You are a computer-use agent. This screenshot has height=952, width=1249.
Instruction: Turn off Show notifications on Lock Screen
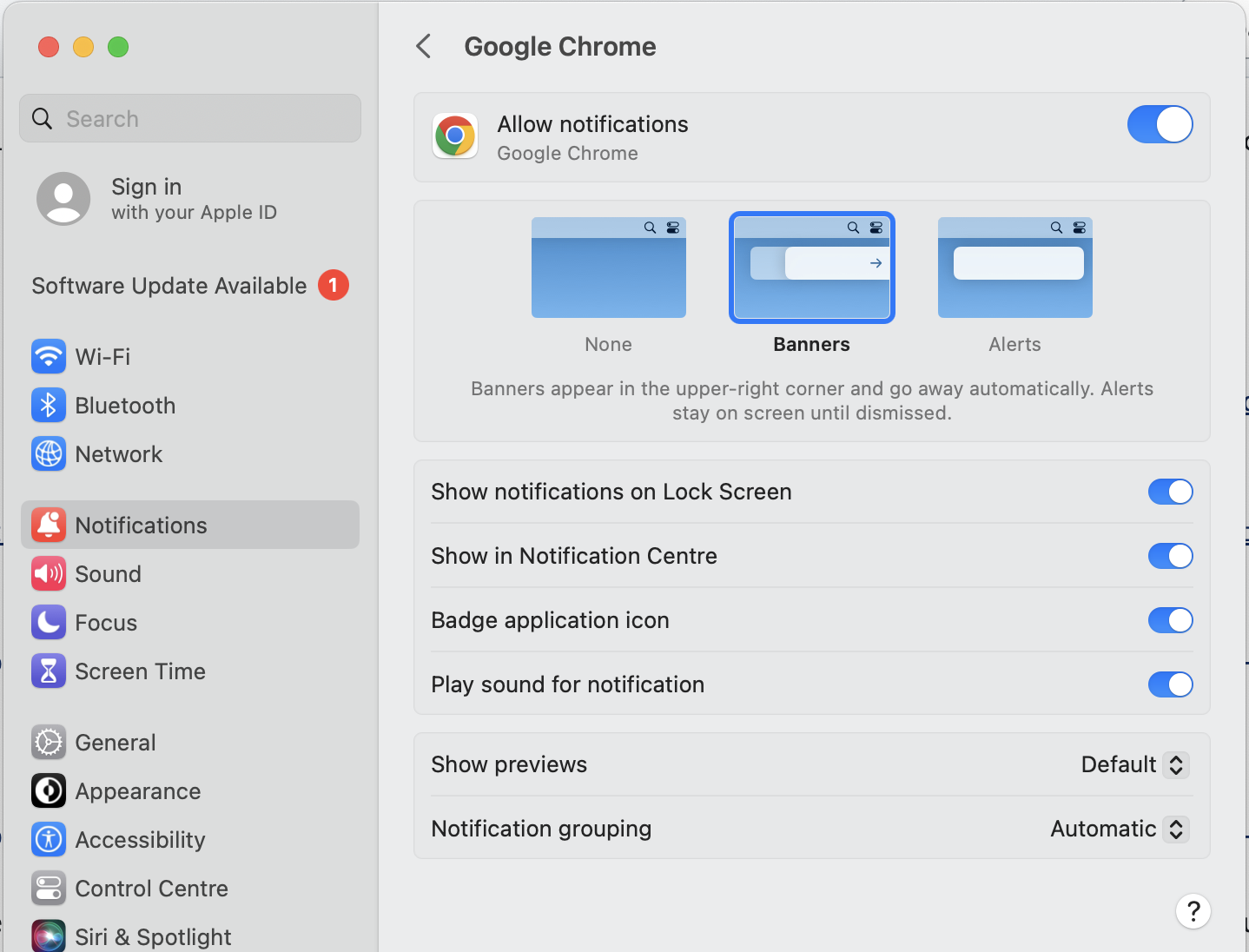pyautogui.click(x=1170, y=492)
